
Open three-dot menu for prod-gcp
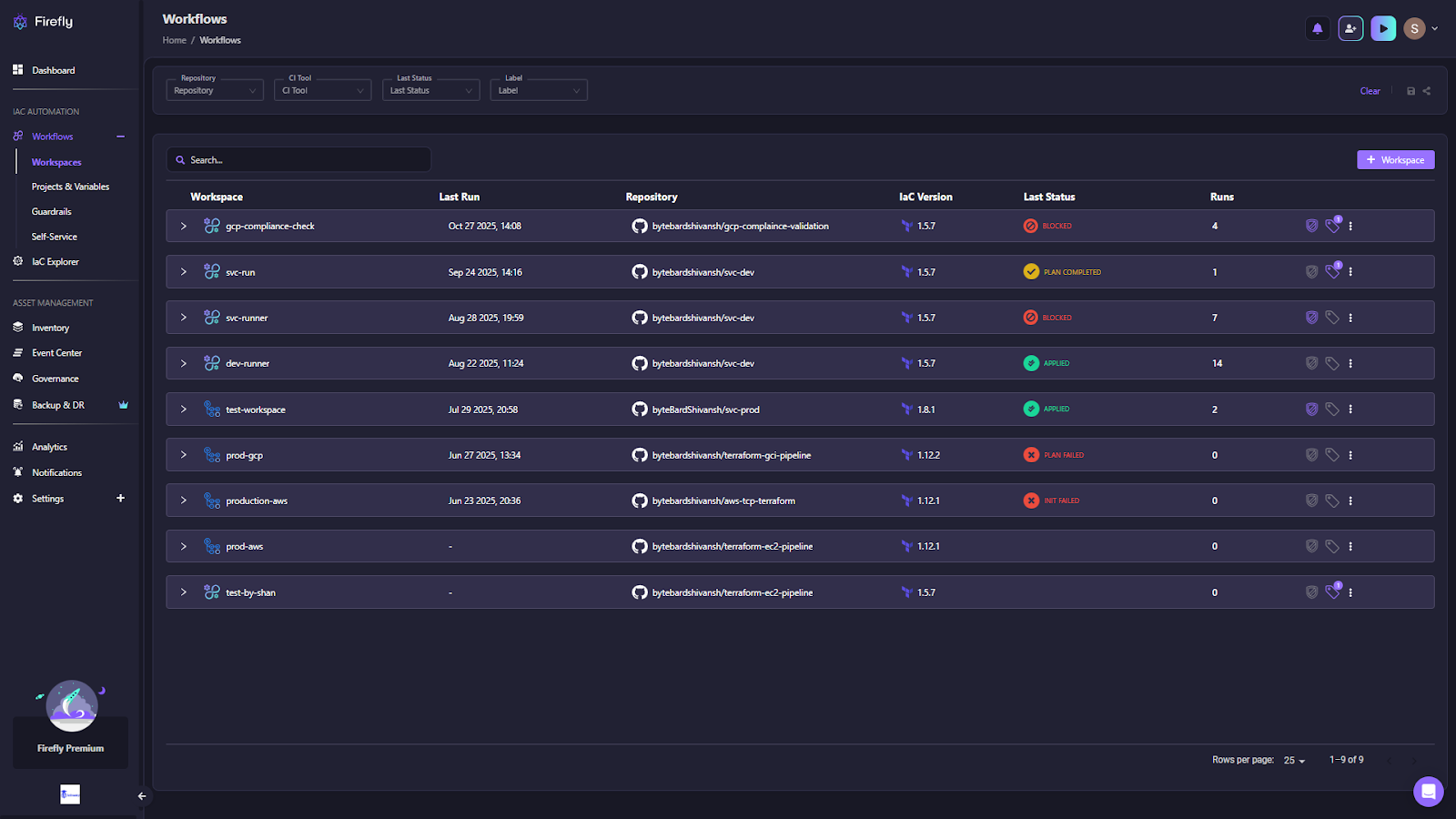tap(1350, 455)
